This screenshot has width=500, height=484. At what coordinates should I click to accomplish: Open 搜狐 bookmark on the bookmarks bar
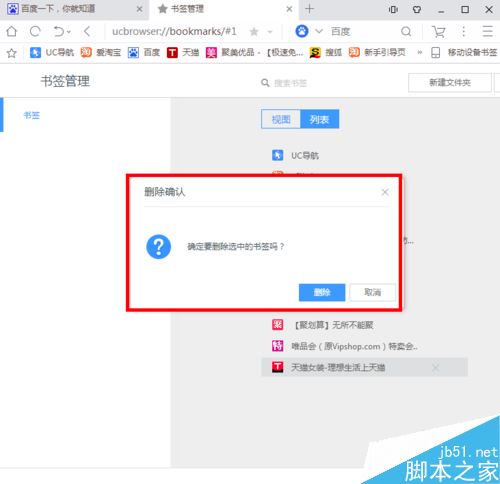(326, 52)
